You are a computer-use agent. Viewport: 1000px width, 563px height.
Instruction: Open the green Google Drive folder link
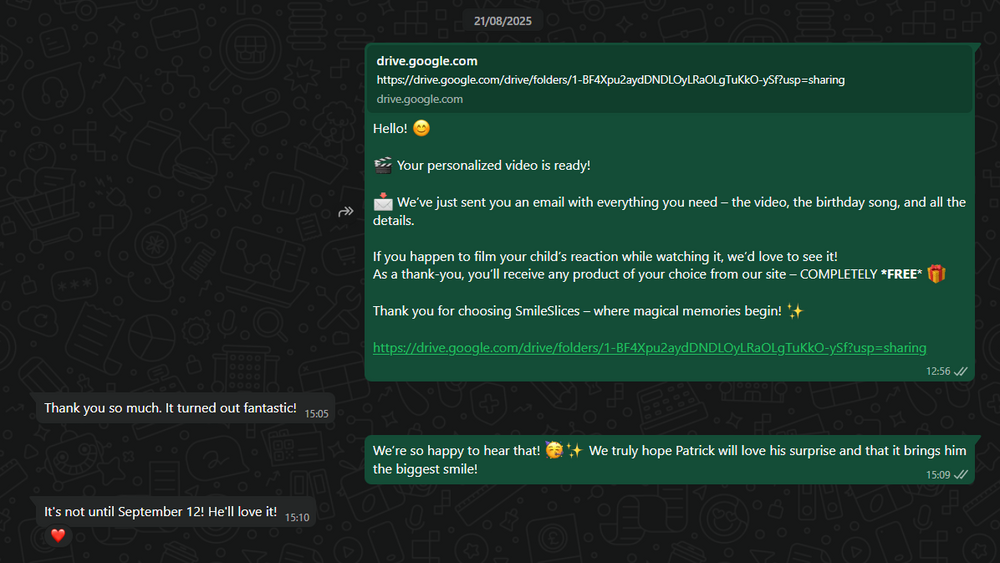pyautogui.click(x=649, y=348)
